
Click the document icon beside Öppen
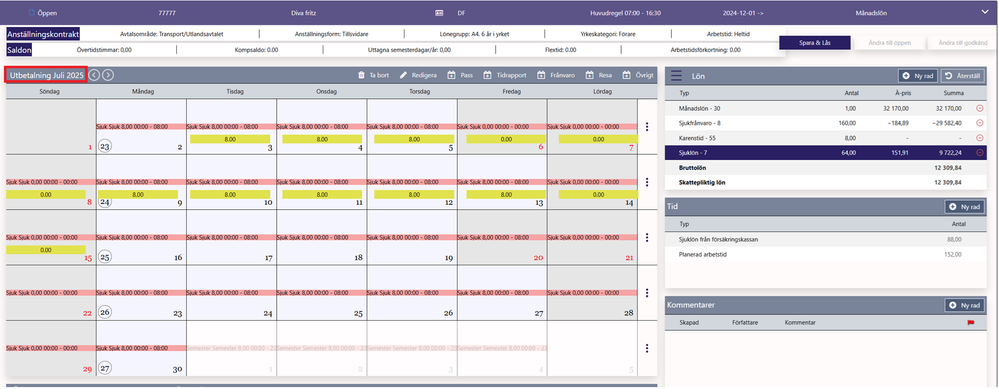(32, 12)
